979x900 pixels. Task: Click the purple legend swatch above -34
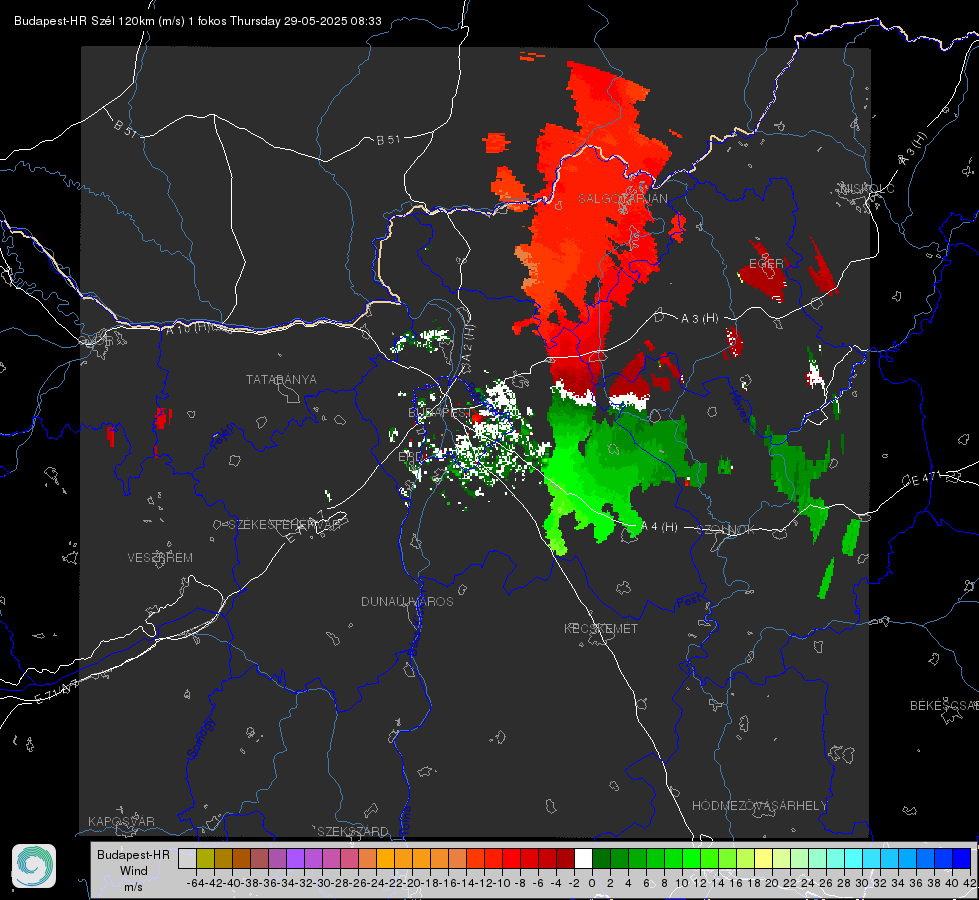click(295, 859)
